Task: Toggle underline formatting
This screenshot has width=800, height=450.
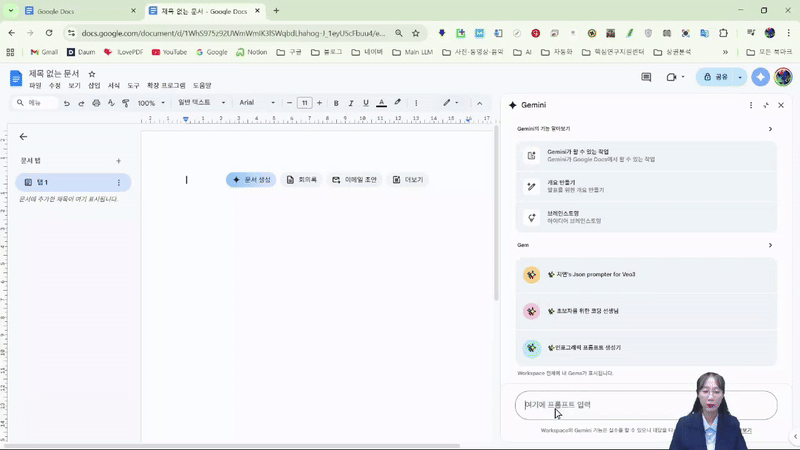Action: pyautogui.click(x=366, y=103)
